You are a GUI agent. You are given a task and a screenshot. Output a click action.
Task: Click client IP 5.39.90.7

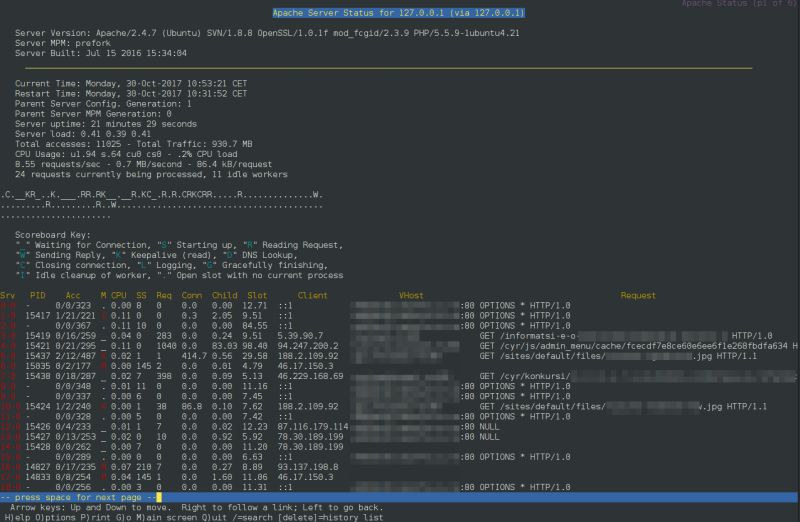[301, 336]
